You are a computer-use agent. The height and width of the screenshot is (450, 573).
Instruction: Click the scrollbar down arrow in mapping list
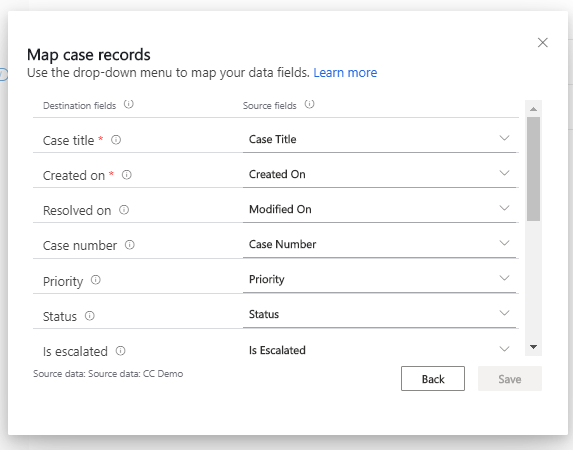point(534,347)
